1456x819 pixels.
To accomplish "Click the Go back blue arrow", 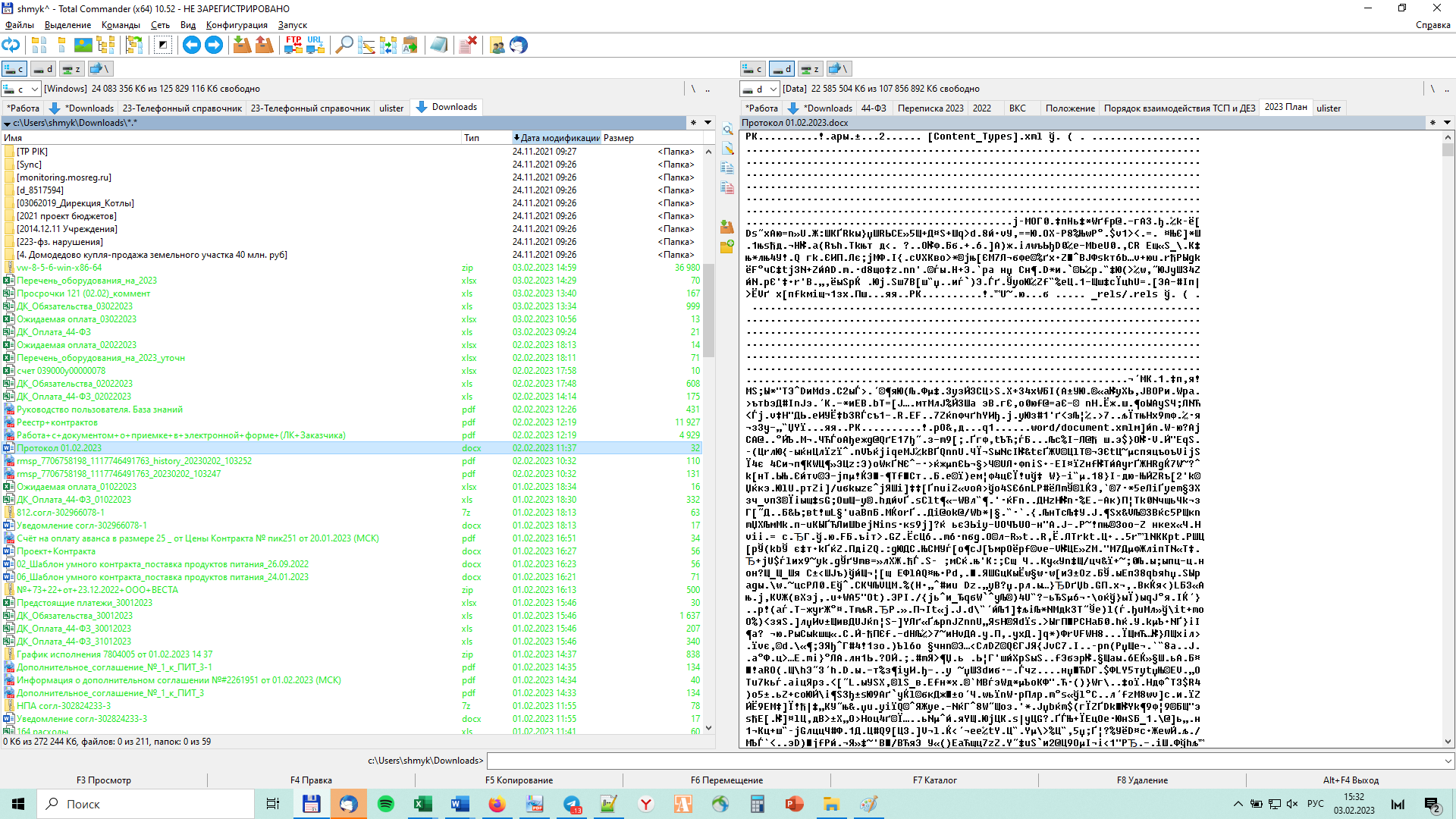I will (192, 45).
